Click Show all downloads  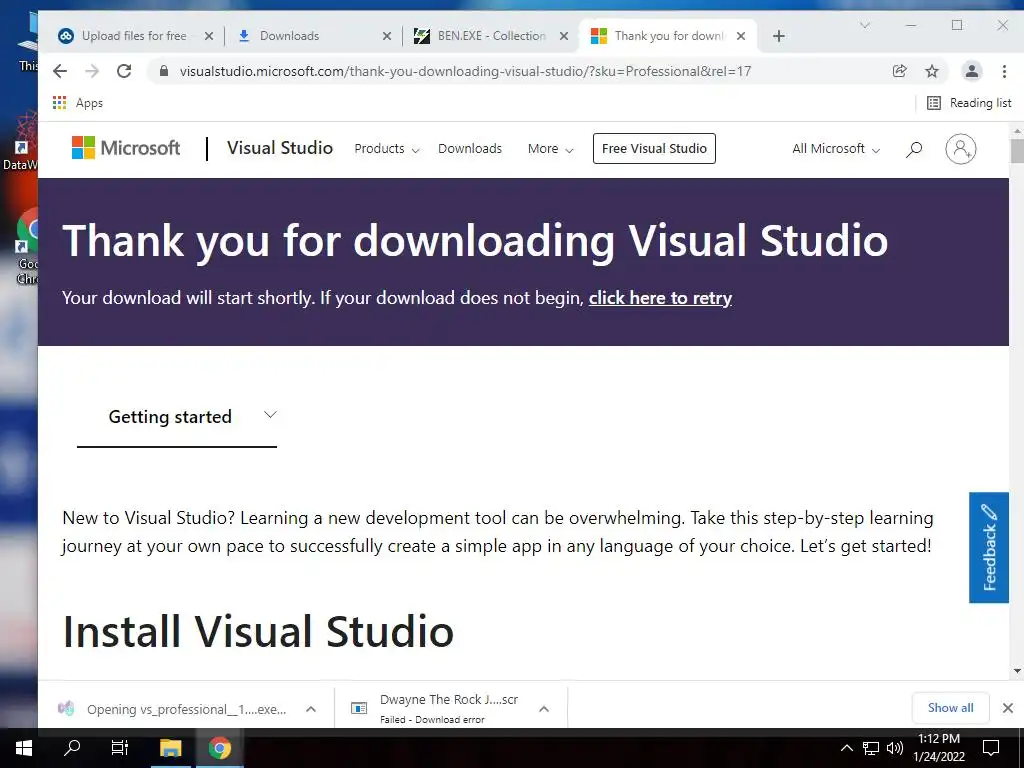tap(950, 708)
